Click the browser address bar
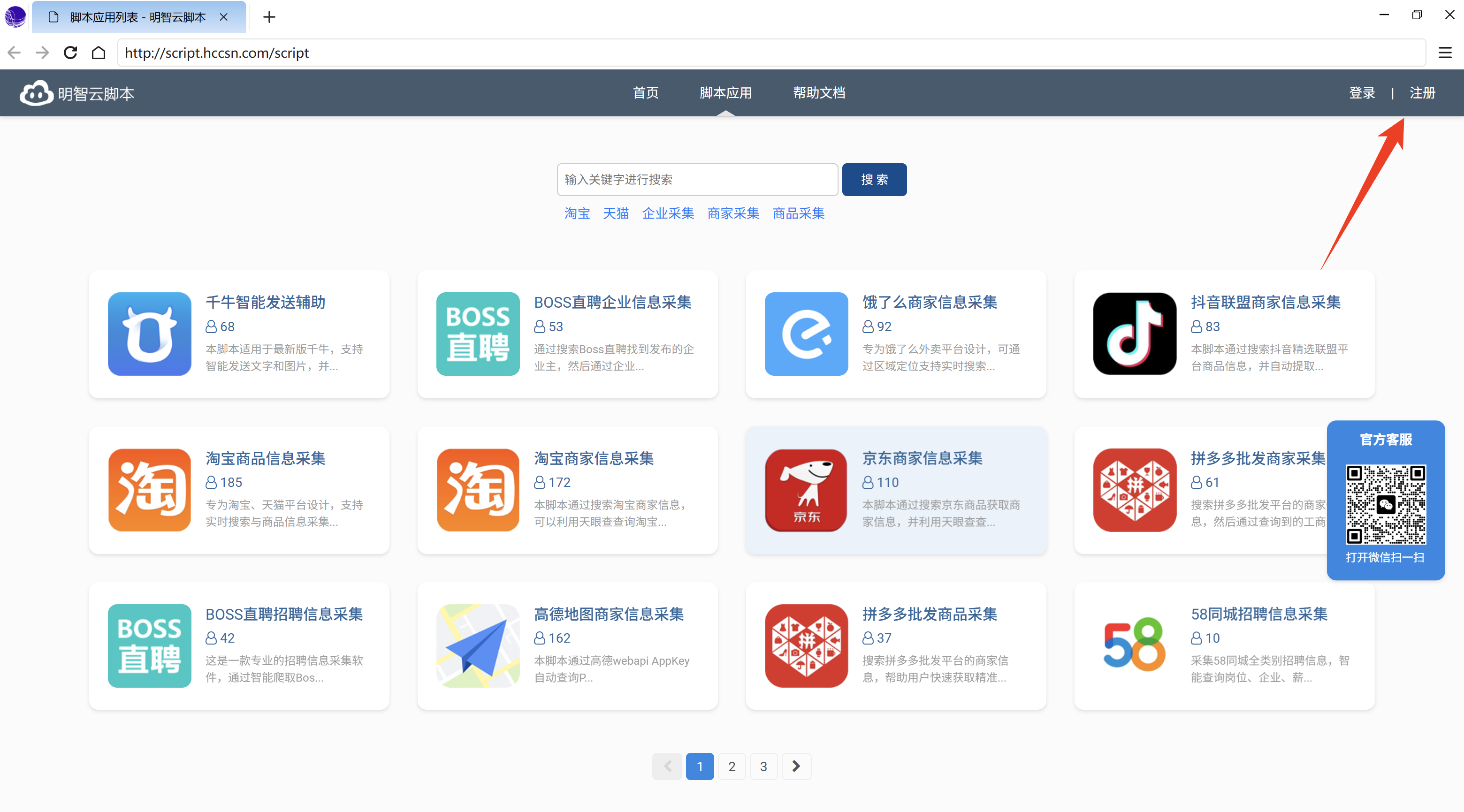 coord(771,53)
